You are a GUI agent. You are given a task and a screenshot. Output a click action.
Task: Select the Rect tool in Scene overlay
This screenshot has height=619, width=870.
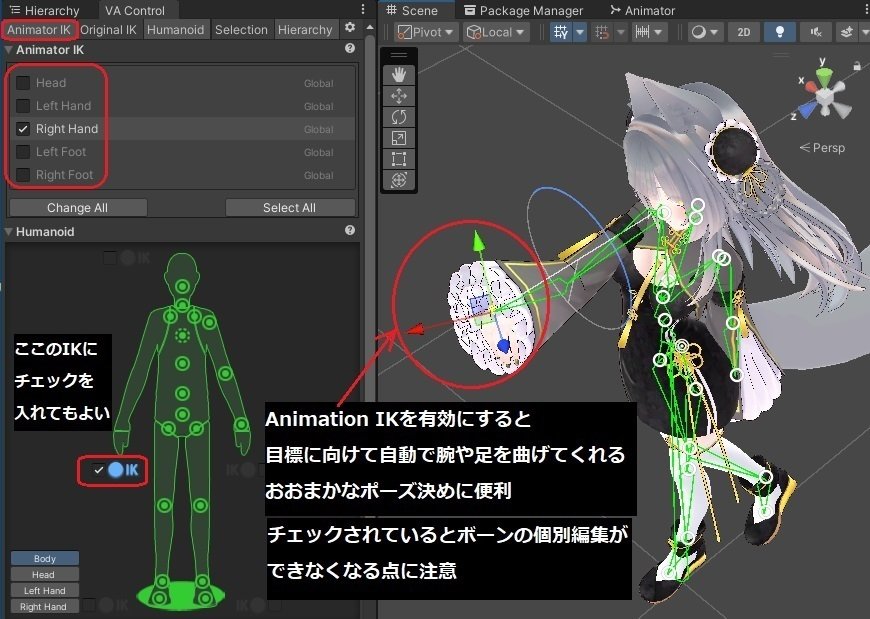point(398,159)
